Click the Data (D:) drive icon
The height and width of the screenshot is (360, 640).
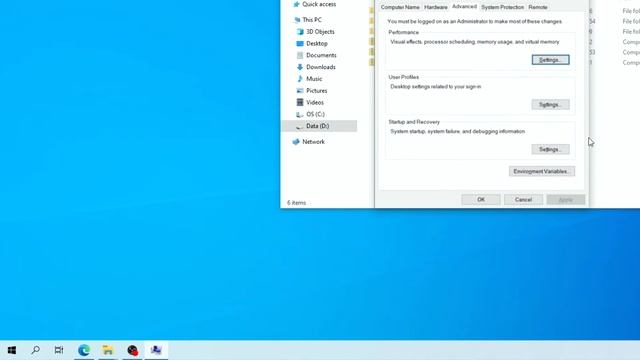pos(300,126)
